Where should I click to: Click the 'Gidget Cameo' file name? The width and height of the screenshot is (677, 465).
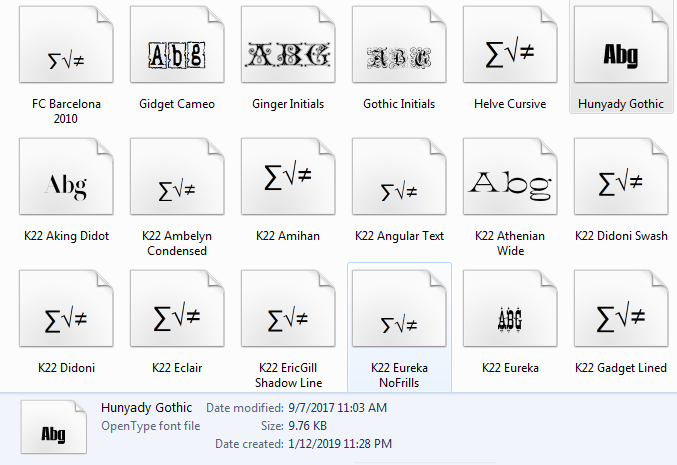pos(177,104)
